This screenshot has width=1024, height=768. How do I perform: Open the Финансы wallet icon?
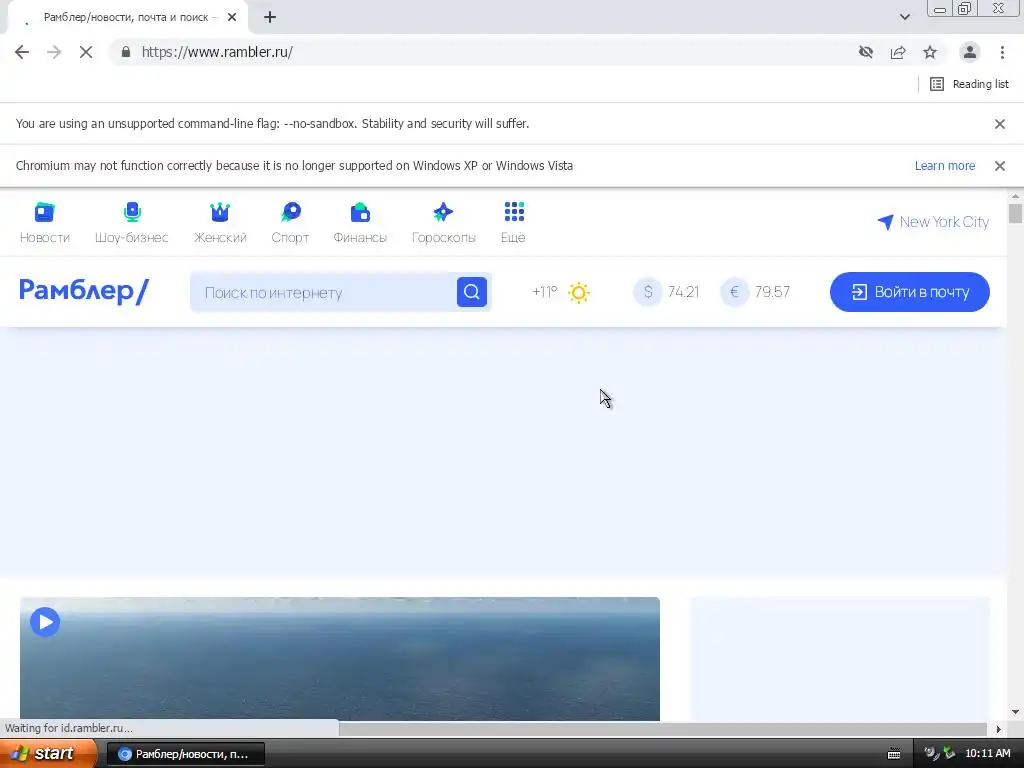point(360,212)
